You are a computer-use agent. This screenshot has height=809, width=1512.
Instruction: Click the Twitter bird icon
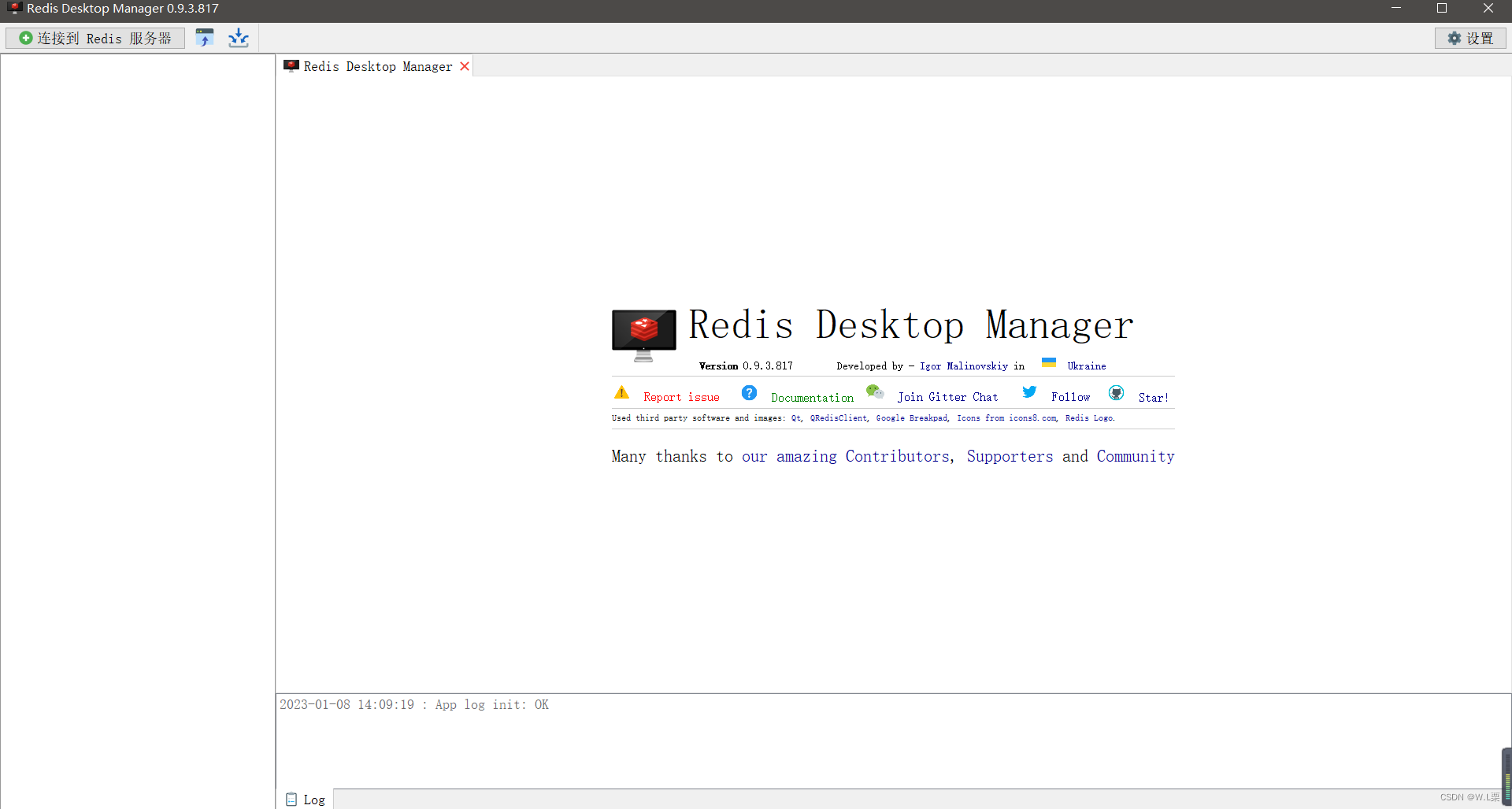tap(1029, 392)
